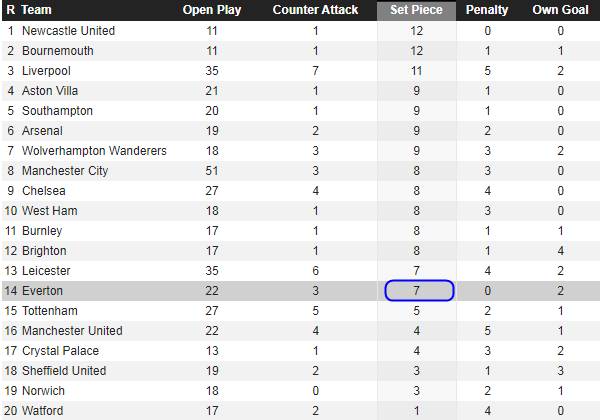This screenshot has width=600, height=420.
Task: Click the Everton team name
Action: point(42,291)
